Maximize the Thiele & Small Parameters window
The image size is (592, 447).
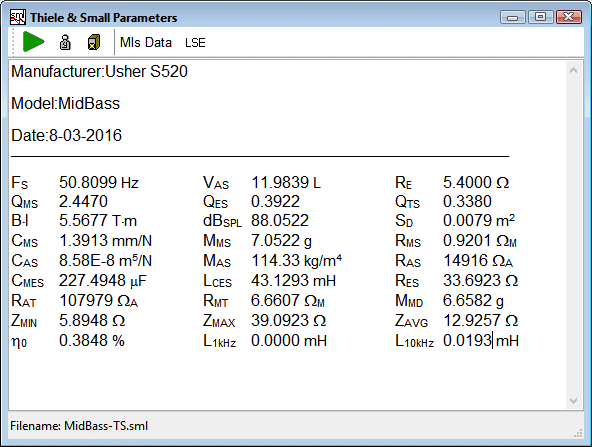[540, 17]
